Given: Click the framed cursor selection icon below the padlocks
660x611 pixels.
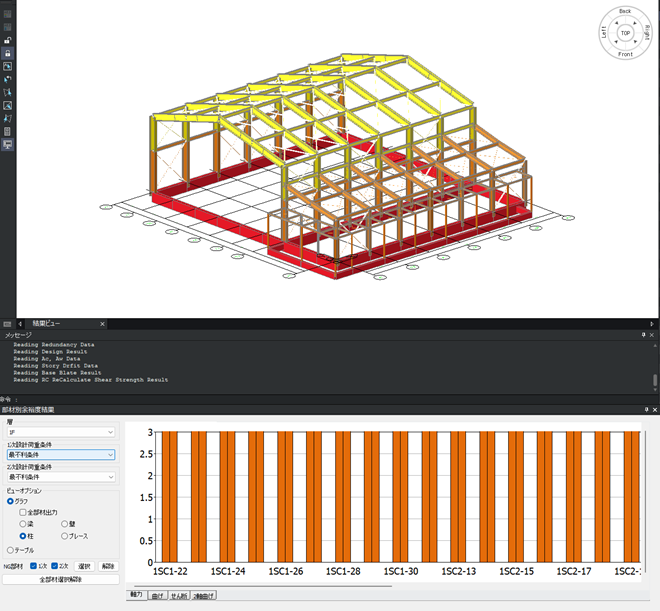Looking at the screenshot, I should pos(7,66).
